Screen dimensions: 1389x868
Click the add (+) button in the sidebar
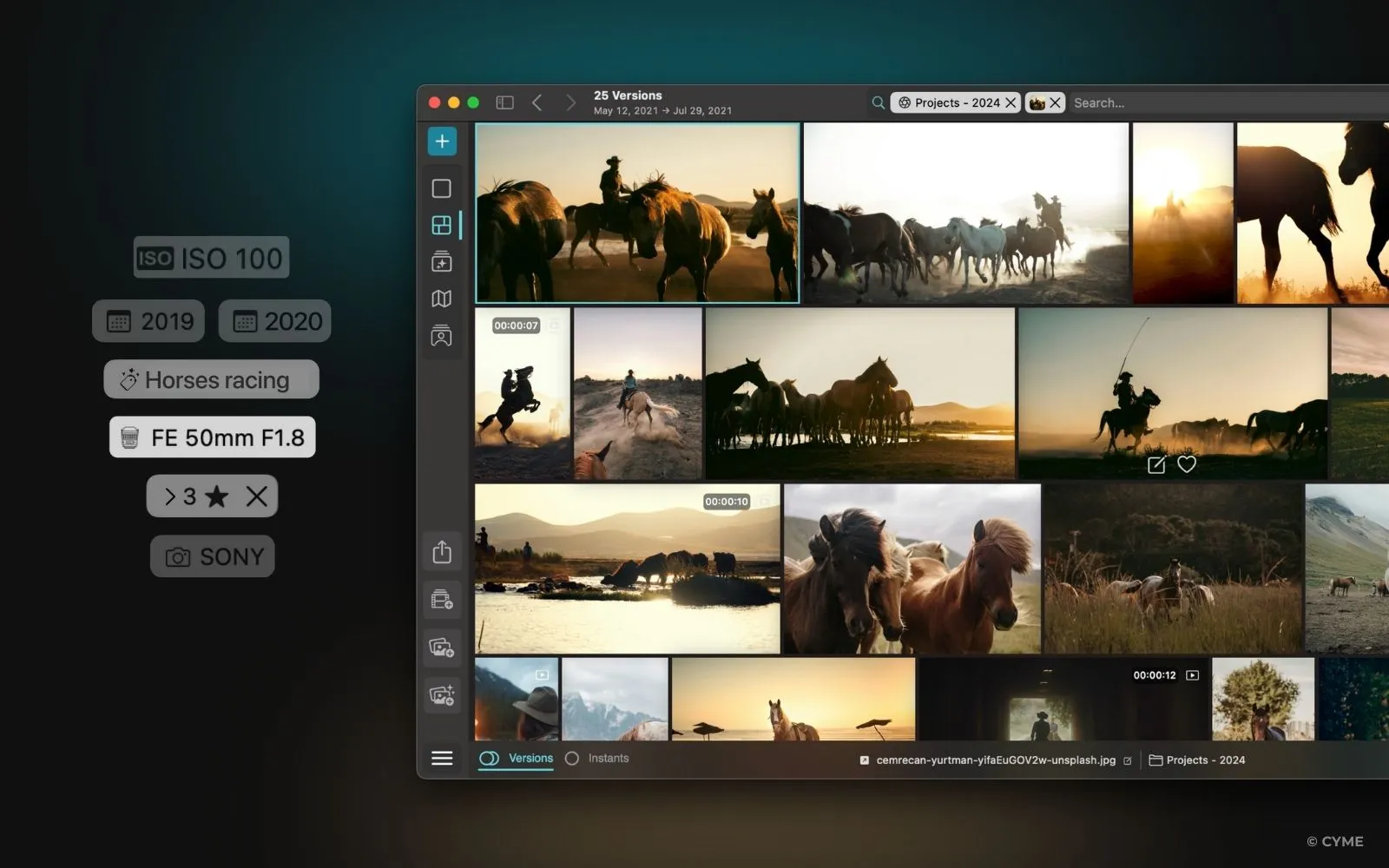point(442,141)
